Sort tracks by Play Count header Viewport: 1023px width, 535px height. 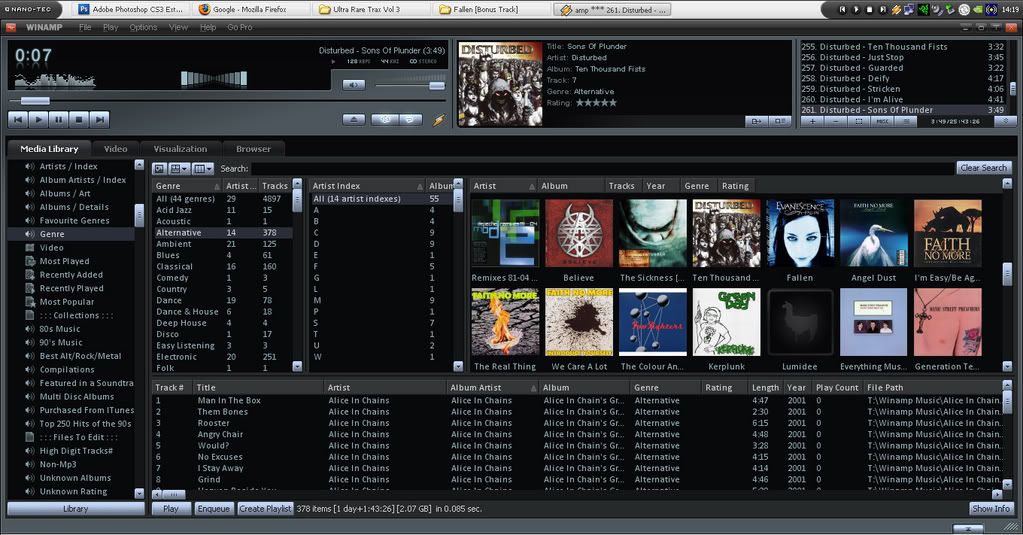pyautogui.click(x=837, y=388)
